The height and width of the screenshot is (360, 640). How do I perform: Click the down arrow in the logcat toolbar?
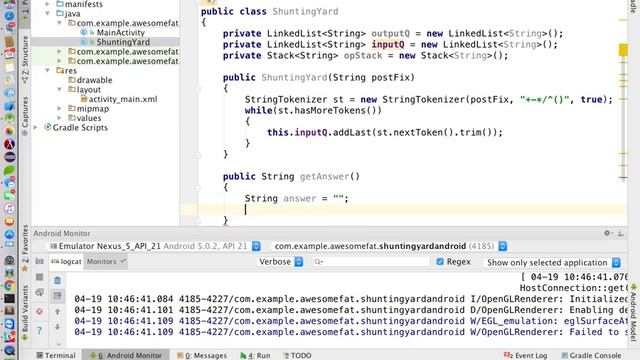pyautogui.click(x=58, y=327)
